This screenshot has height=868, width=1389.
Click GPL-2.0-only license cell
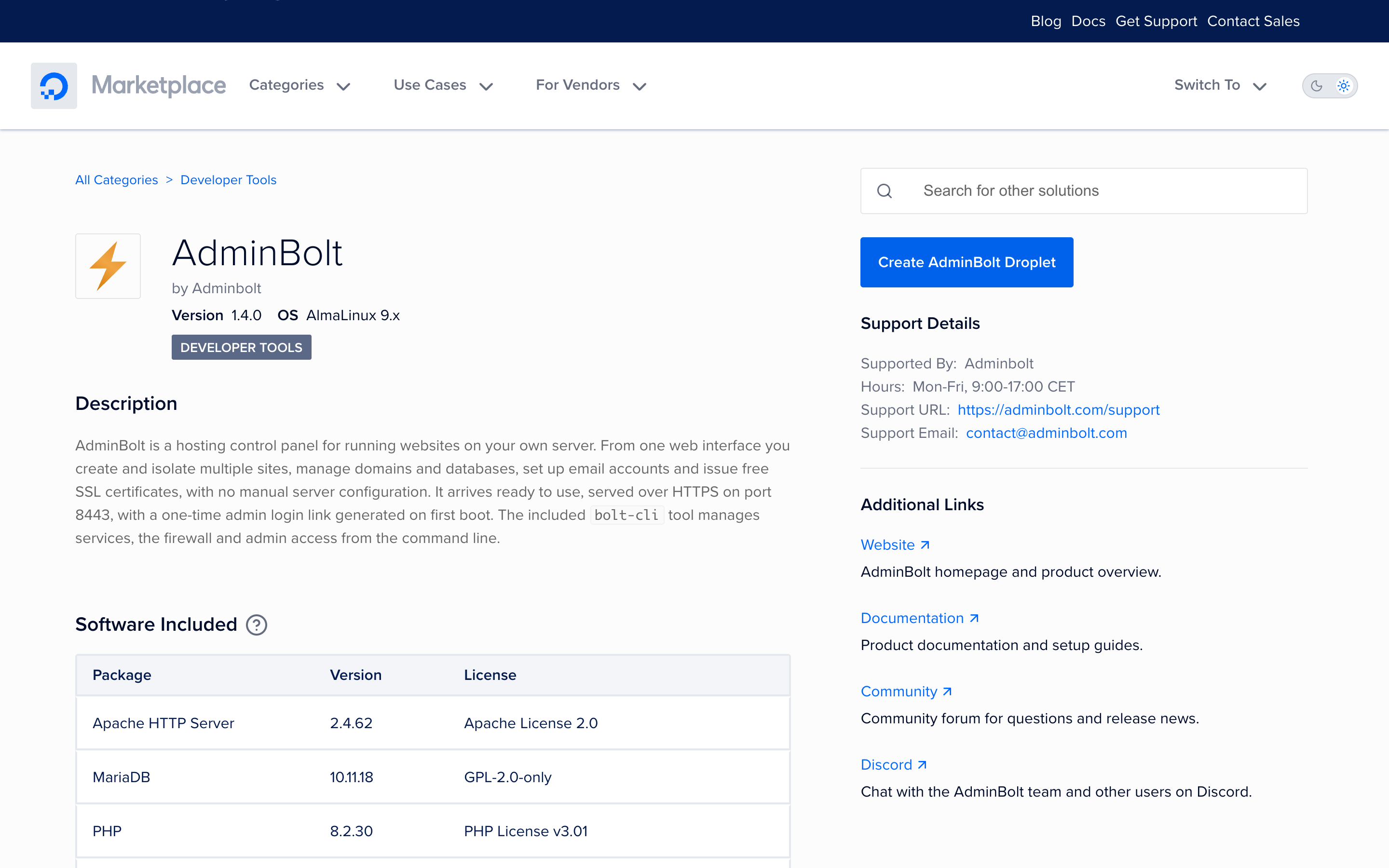[x=507, y=777]
